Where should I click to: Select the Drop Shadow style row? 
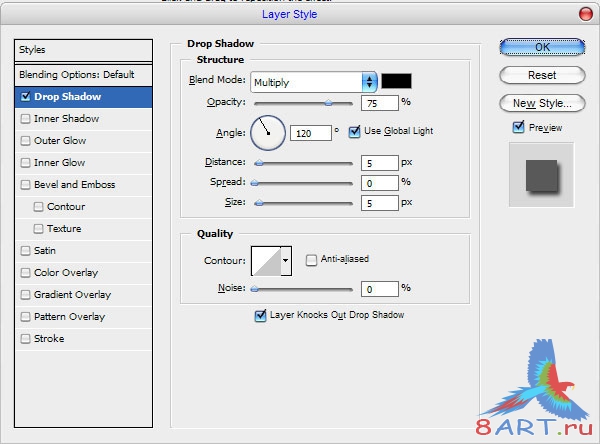[x=83, y=97]
